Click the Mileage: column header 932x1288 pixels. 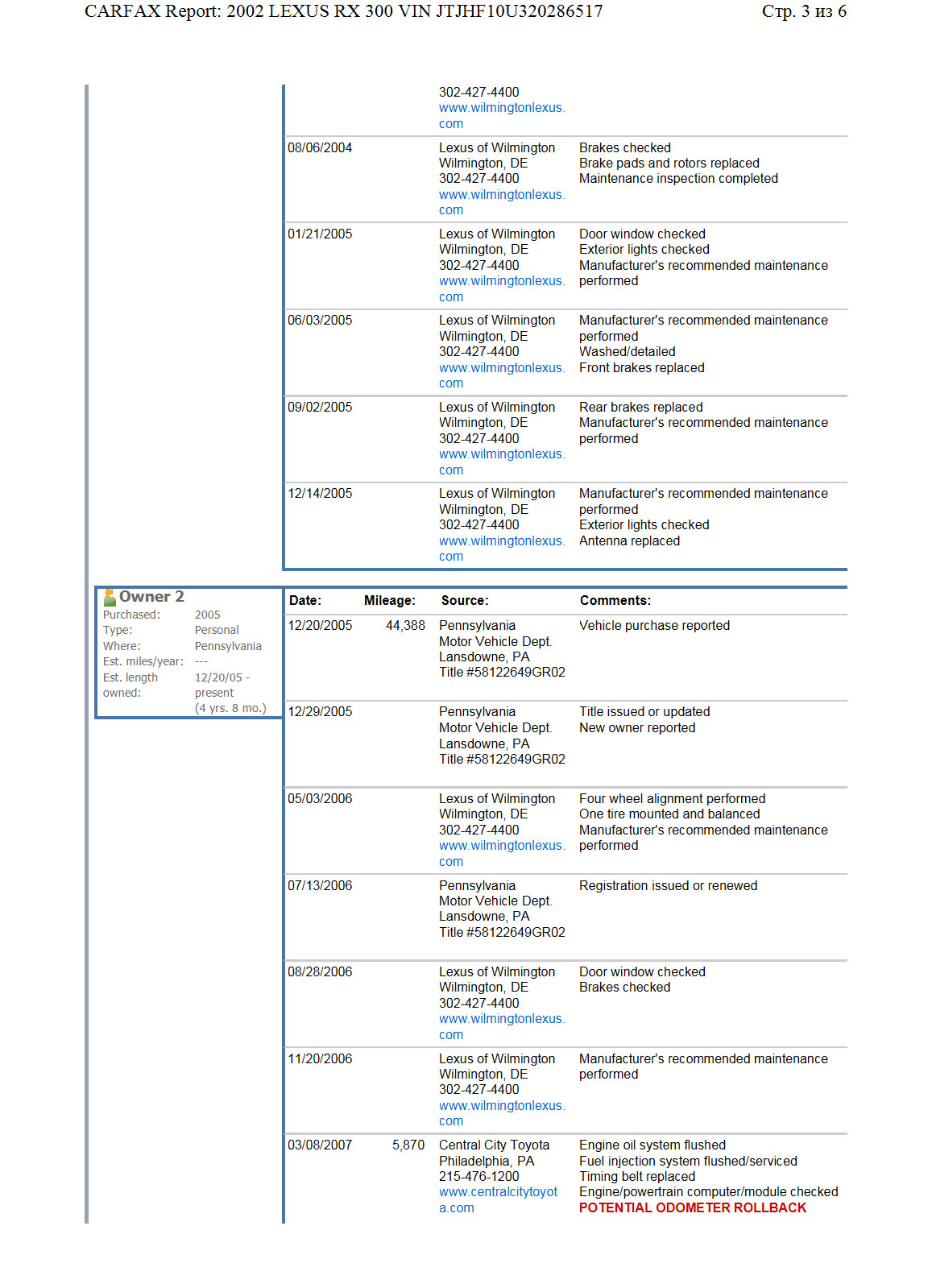click(390, 601)
